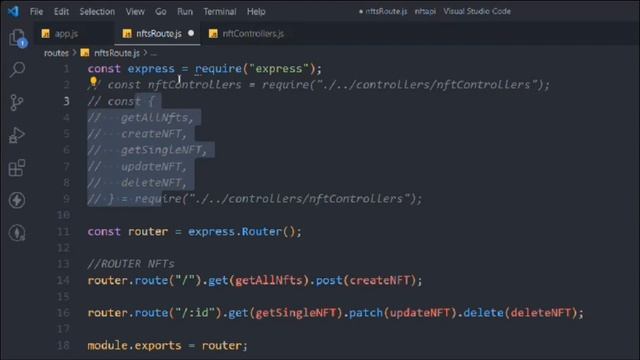Open the Edit menu
Screen dimensions: 640x360
click(x=61, y=11)
